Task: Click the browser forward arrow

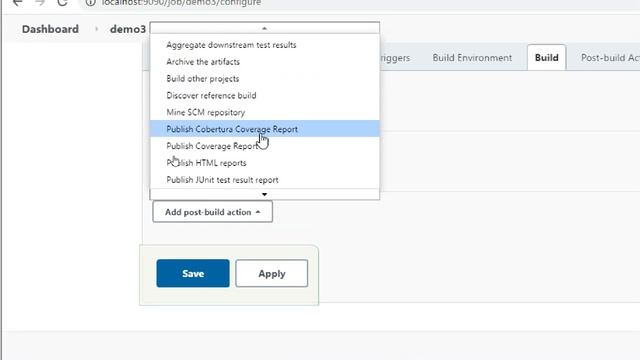Action: pos(40,2)
